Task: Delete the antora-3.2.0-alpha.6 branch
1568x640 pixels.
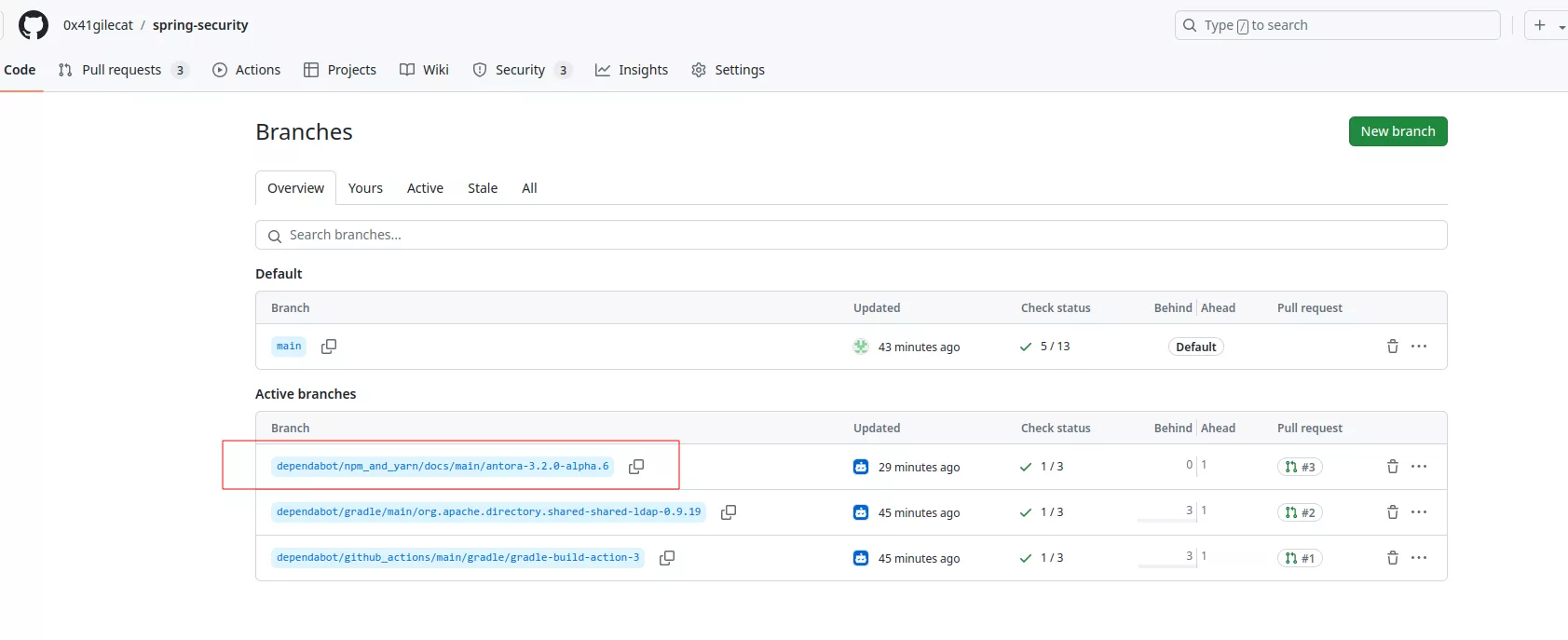Action: [1393, 467]
